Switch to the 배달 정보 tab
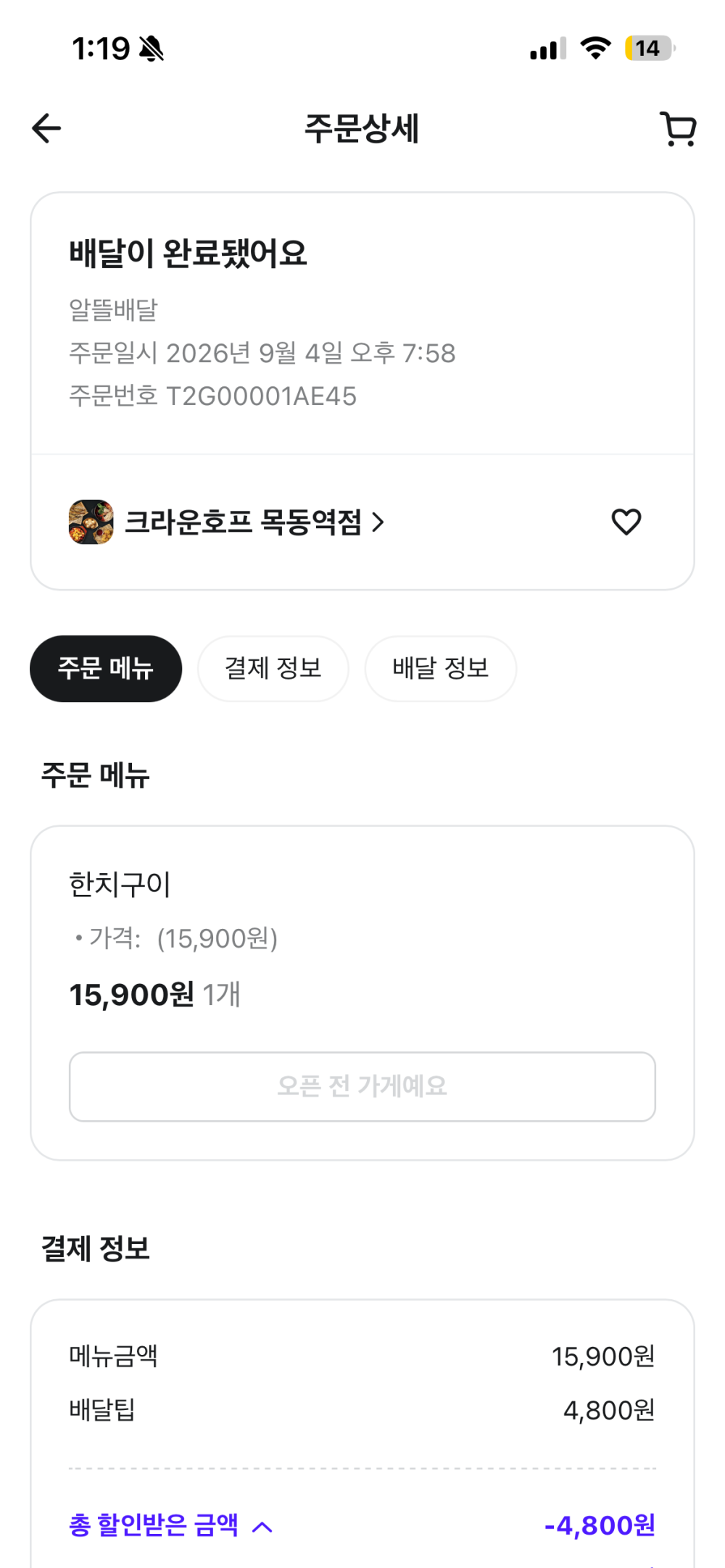The width and height of the screenshot is (725, 1568). pos(441,668)
